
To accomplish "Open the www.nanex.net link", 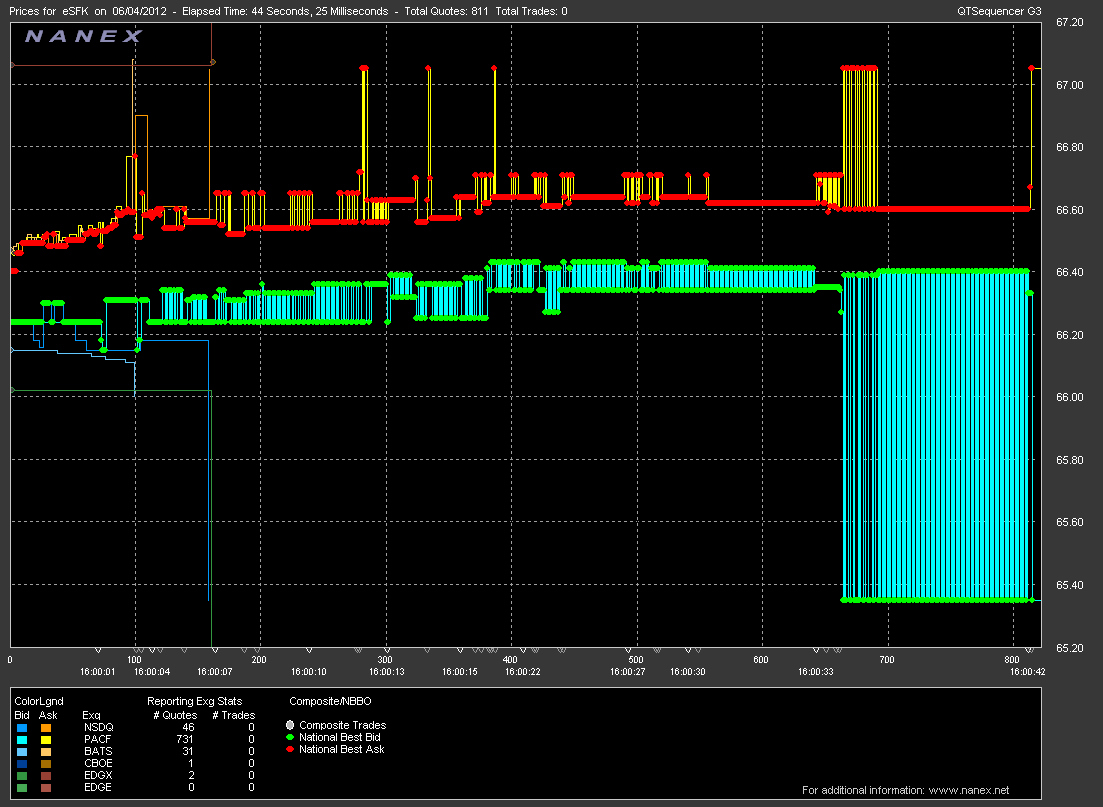I will coord(969,790).
